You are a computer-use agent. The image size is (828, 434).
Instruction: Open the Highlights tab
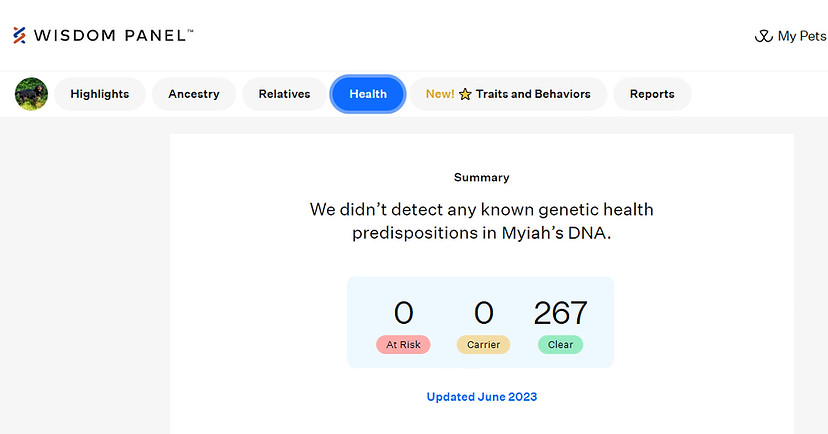[100, 94]
